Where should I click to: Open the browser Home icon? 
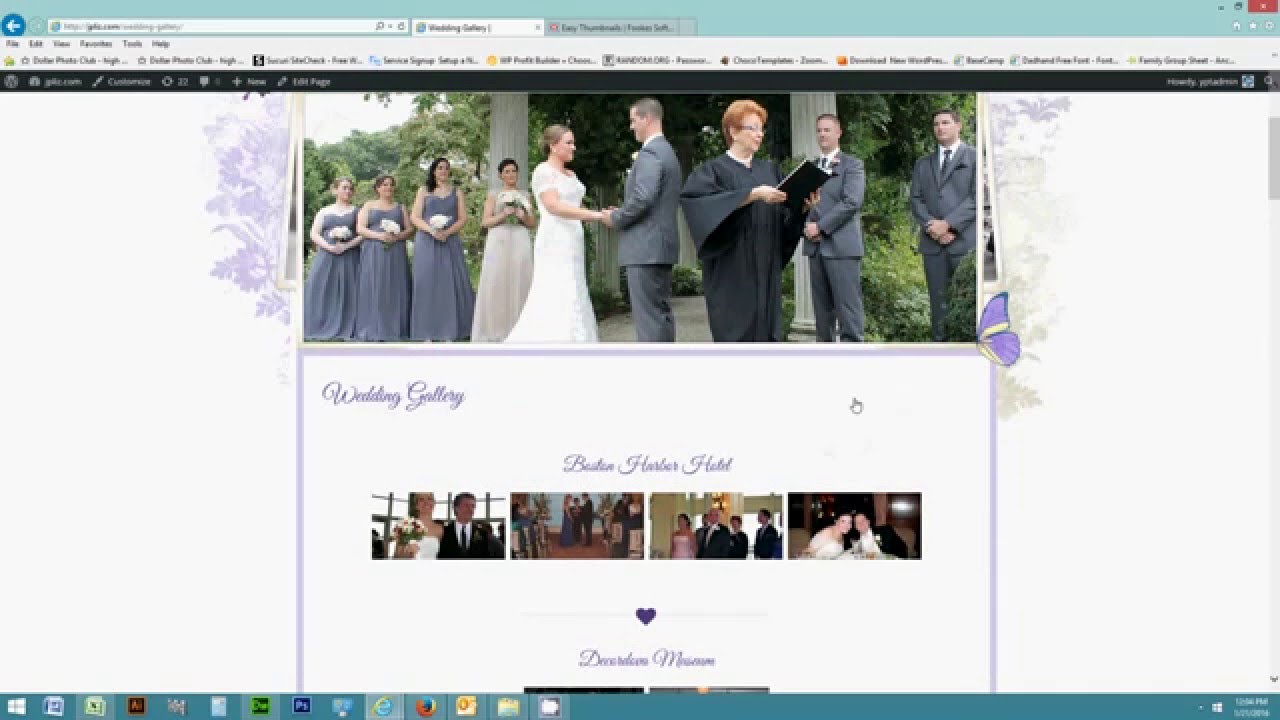1237,26
